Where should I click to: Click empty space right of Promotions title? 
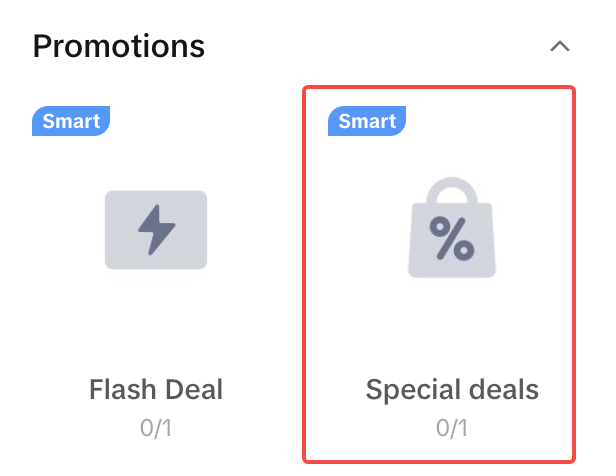[x=380, y=46]
